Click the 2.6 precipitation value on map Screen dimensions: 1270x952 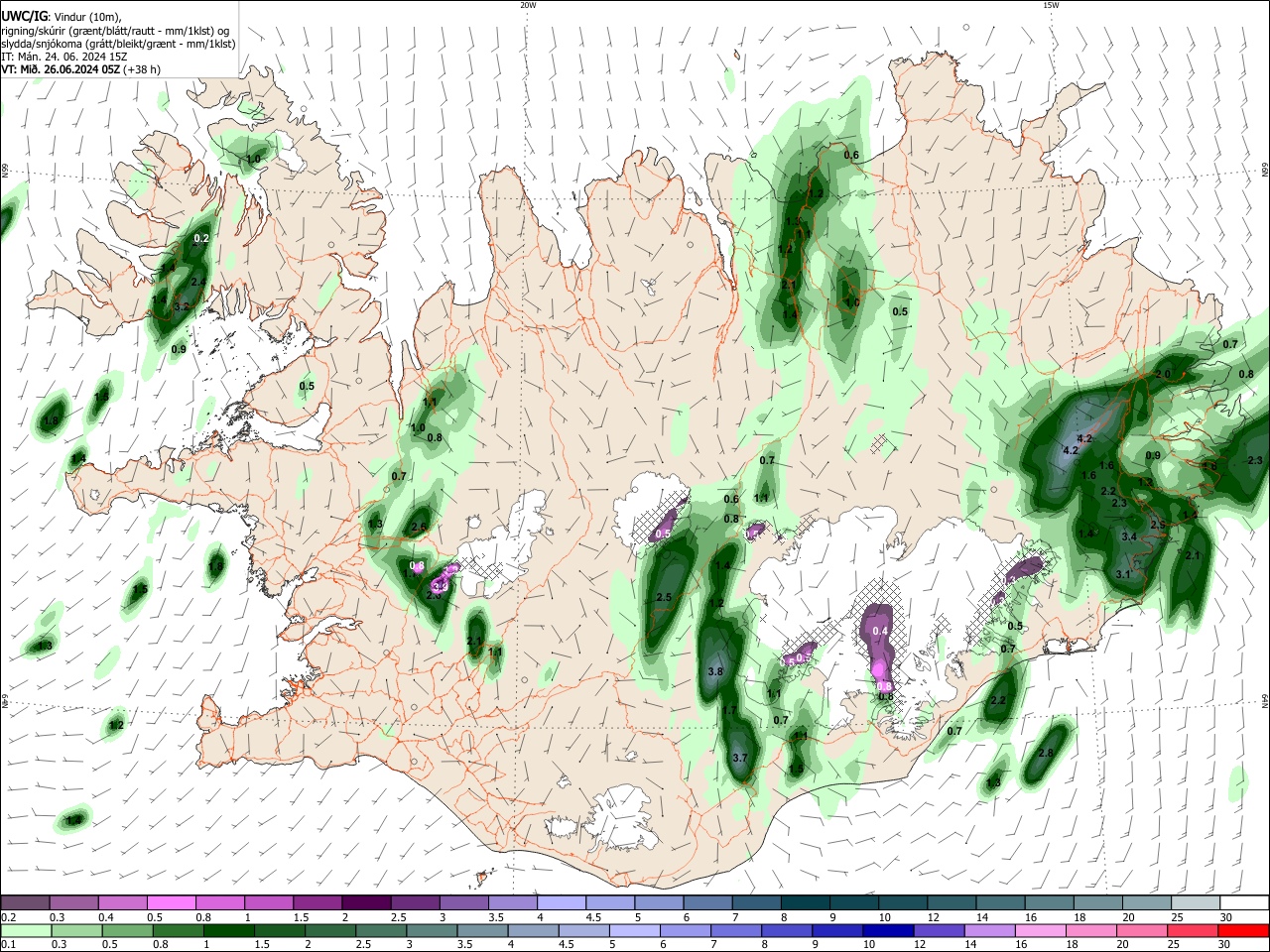[x=419, y=528]
